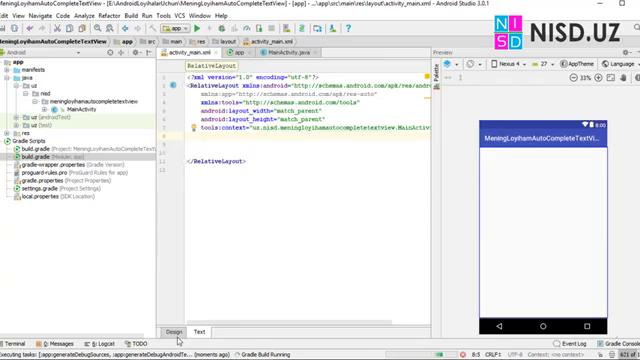The height and width of the screenshot is (360, 640).
Task: Open the Language dropdown in Preview
Action: click(x=620, y=64)
